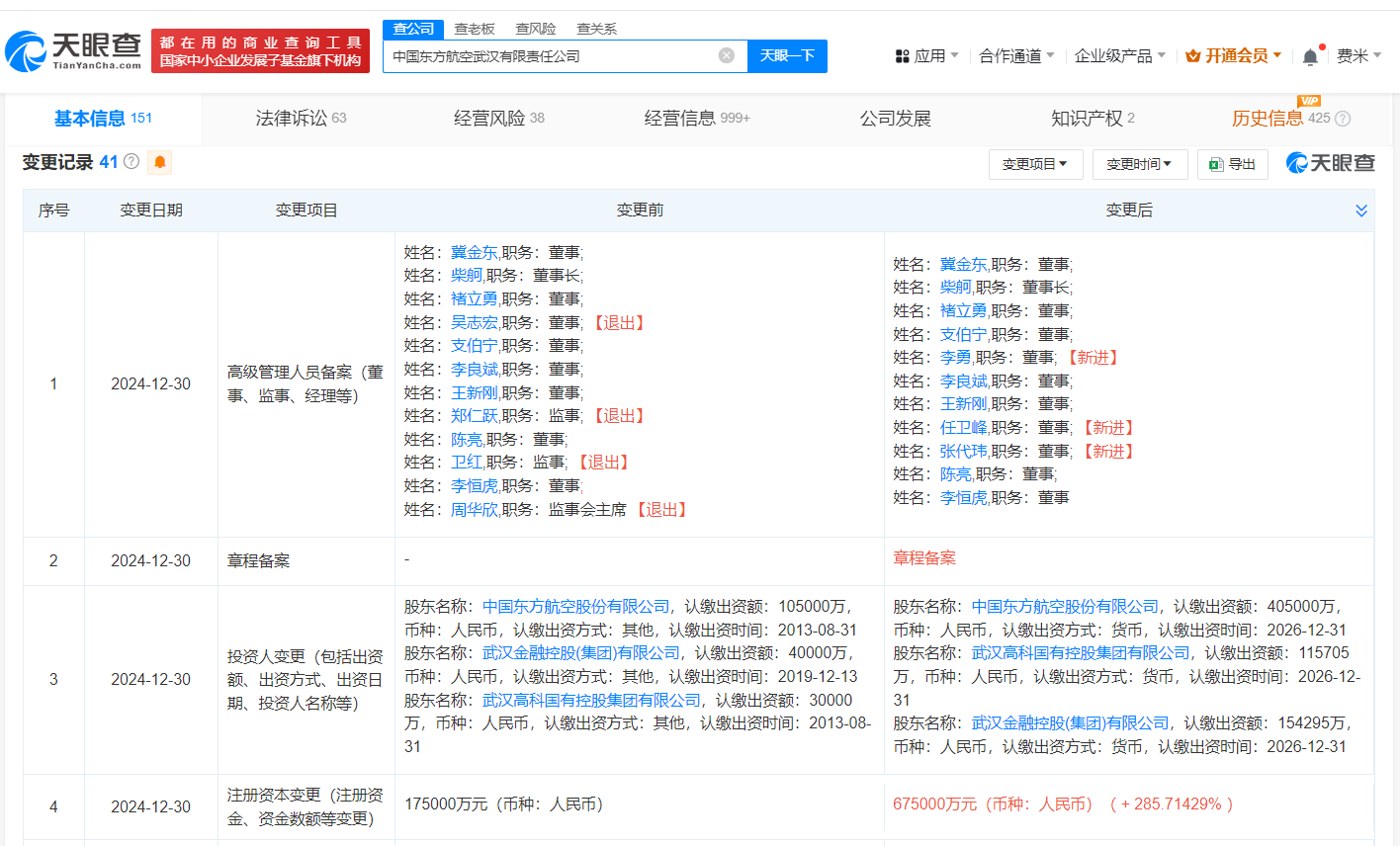
Task: Click 投资人变更 change item cell
Action: tap(306, 680)
